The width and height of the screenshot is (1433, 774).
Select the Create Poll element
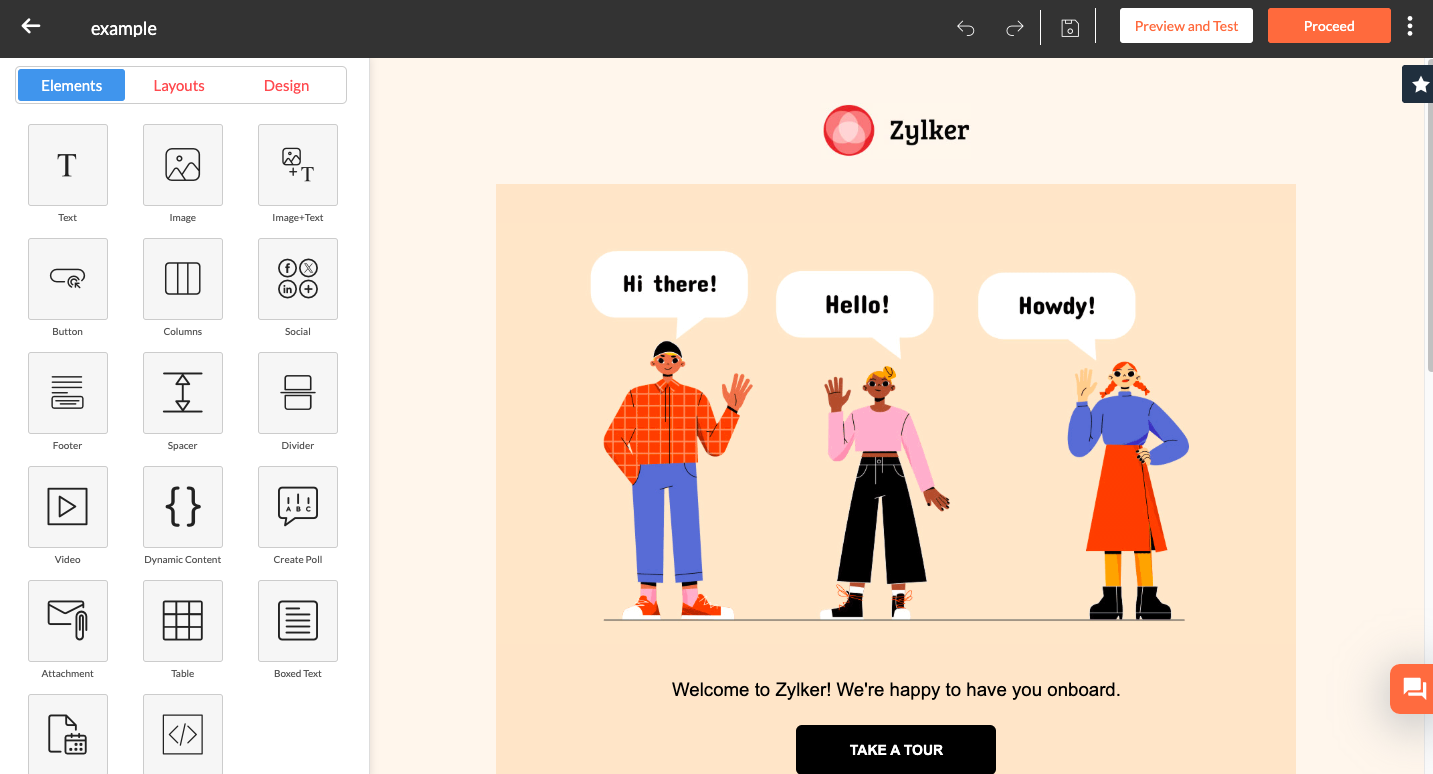[298, 507]
